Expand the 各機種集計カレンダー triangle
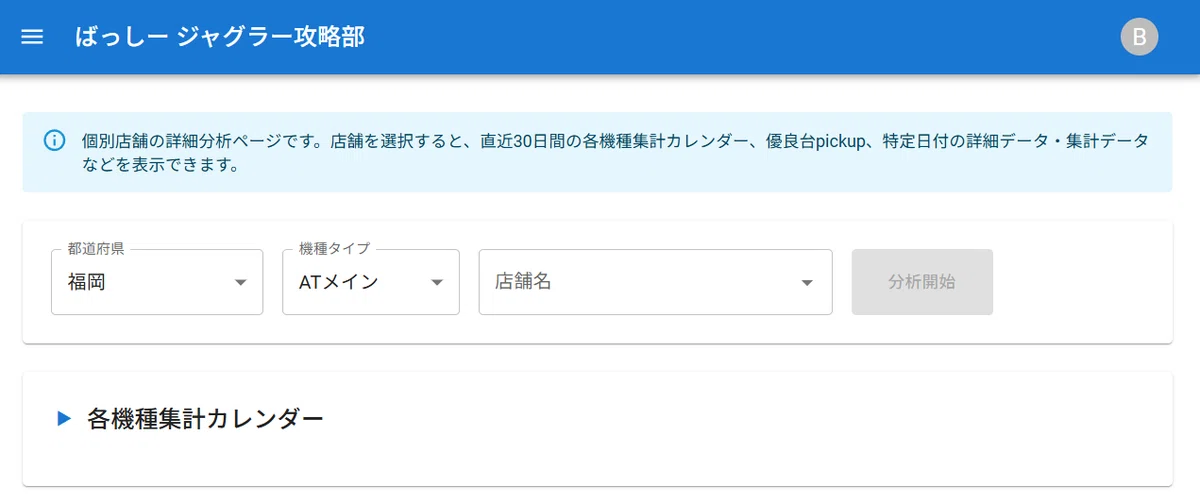 [x=64, y=419]
